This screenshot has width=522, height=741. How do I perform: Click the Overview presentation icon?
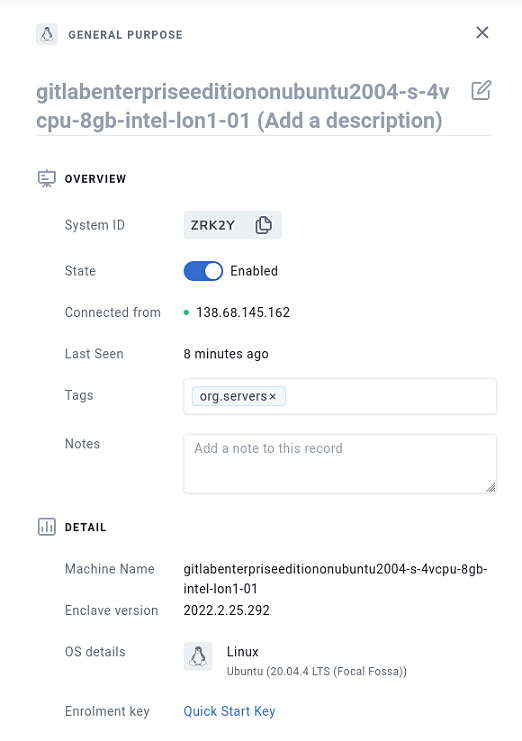coord(46,179)
